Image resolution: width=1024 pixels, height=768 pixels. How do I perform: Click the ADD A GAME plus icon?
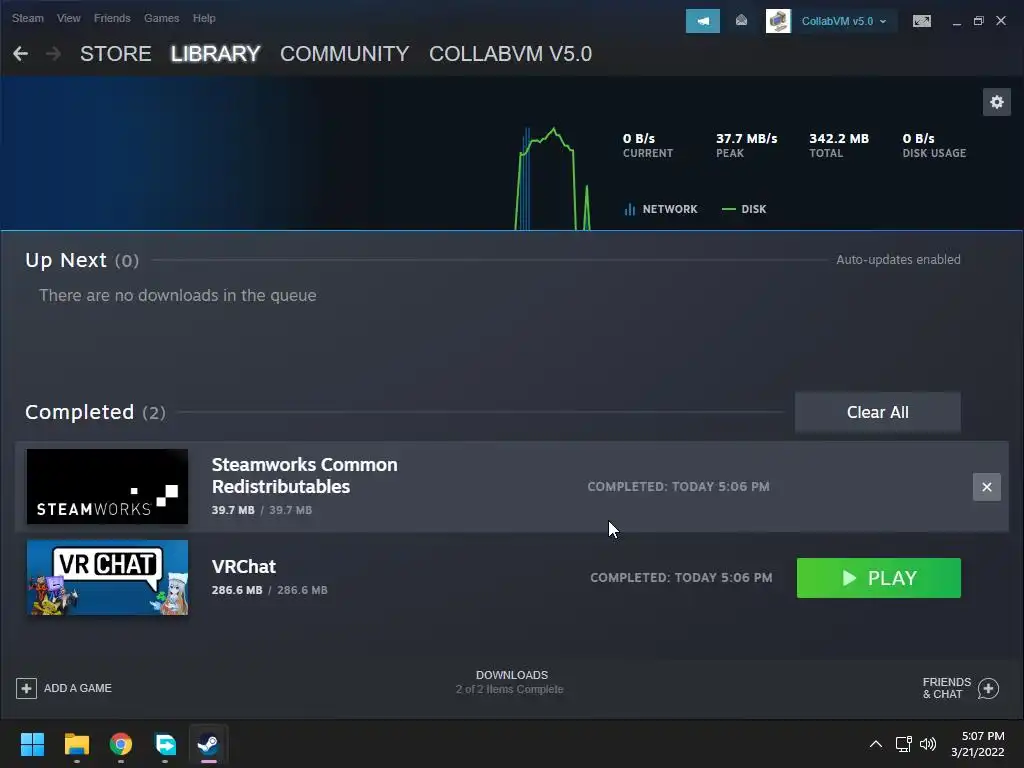(26, 688)
